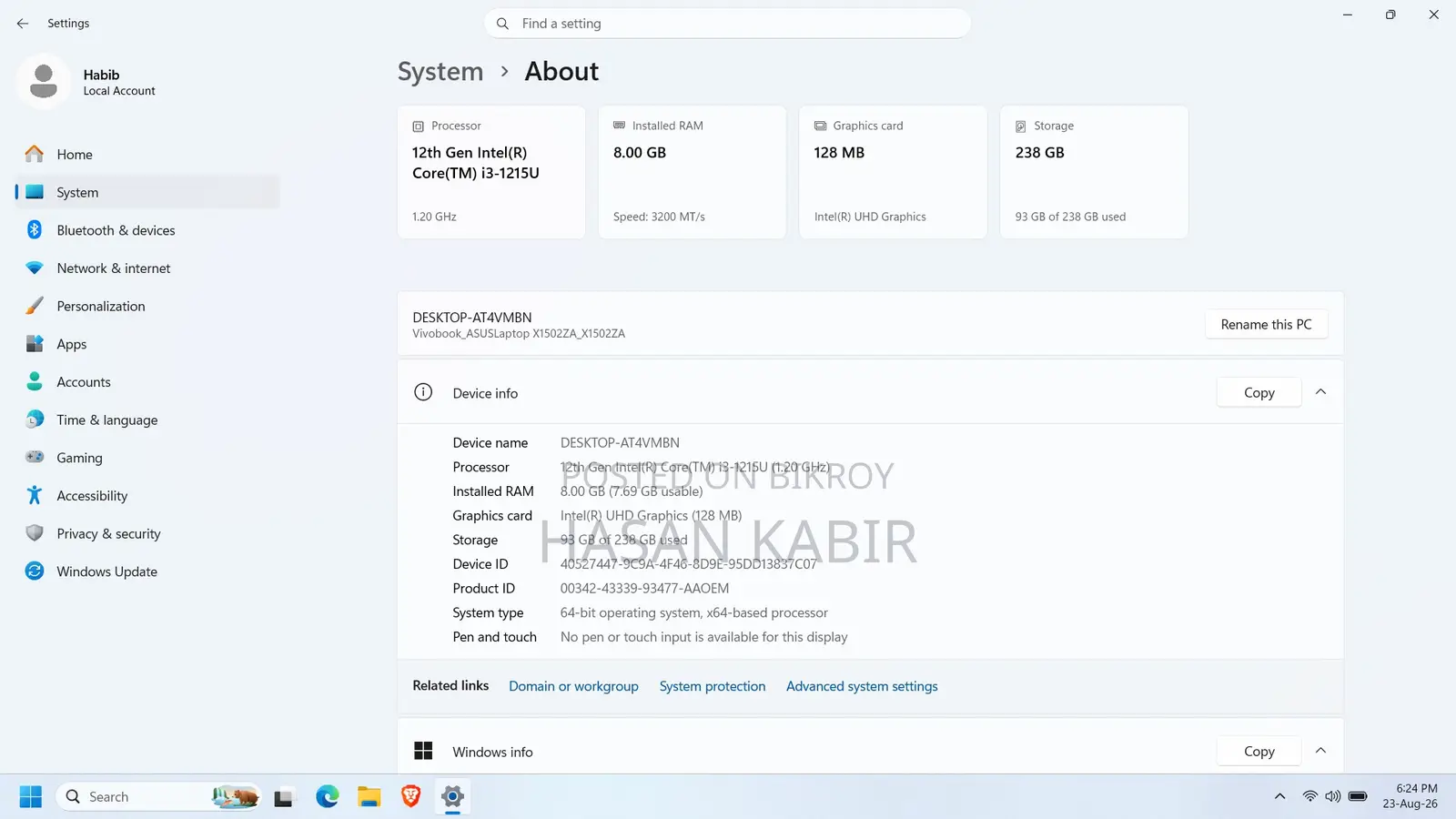Open the Wi-Fi network tray icon
The image size is (1456, 819).
[x=1310, y=796]
